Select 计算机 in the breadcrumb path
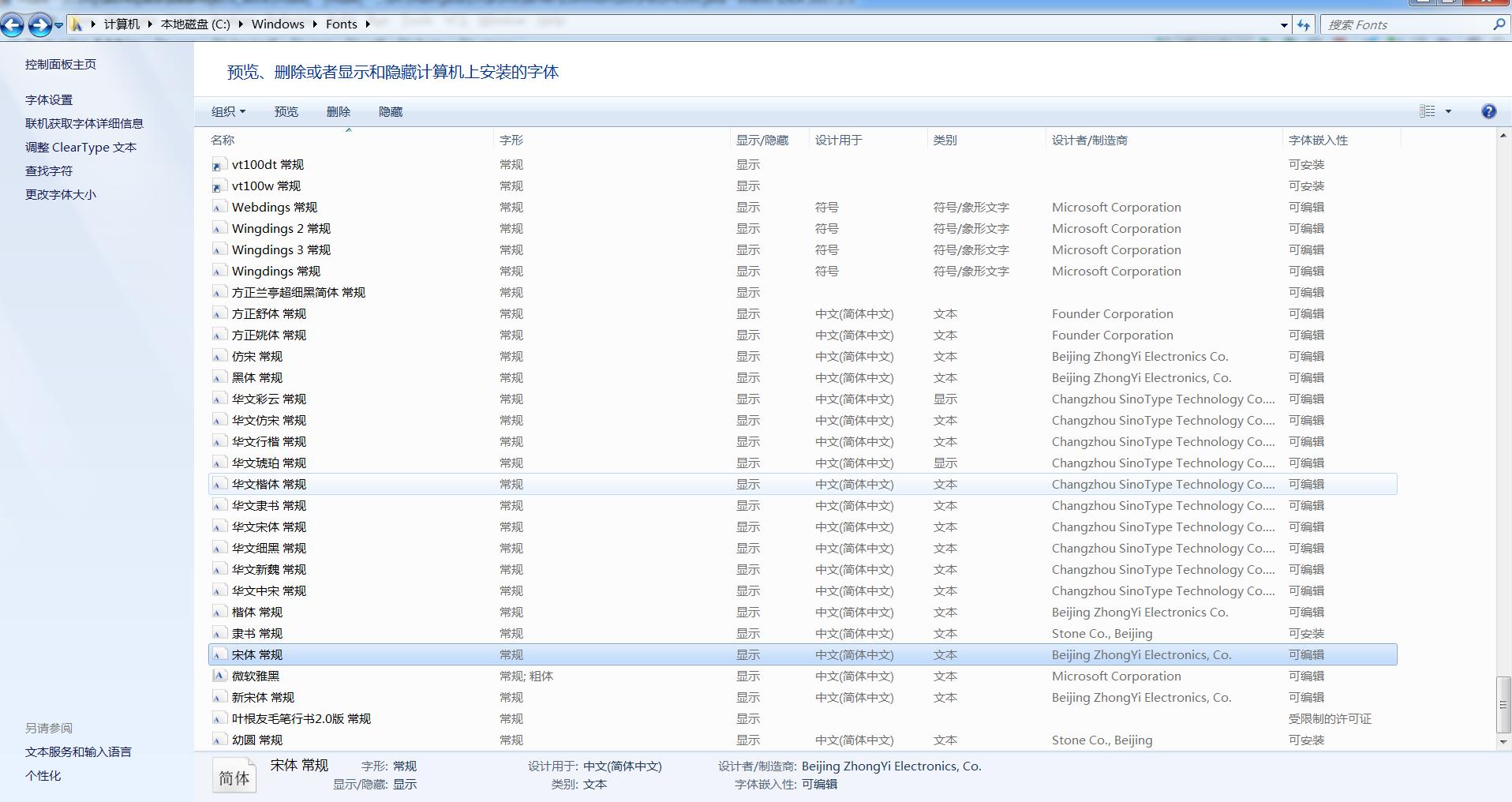 (122, 24)
